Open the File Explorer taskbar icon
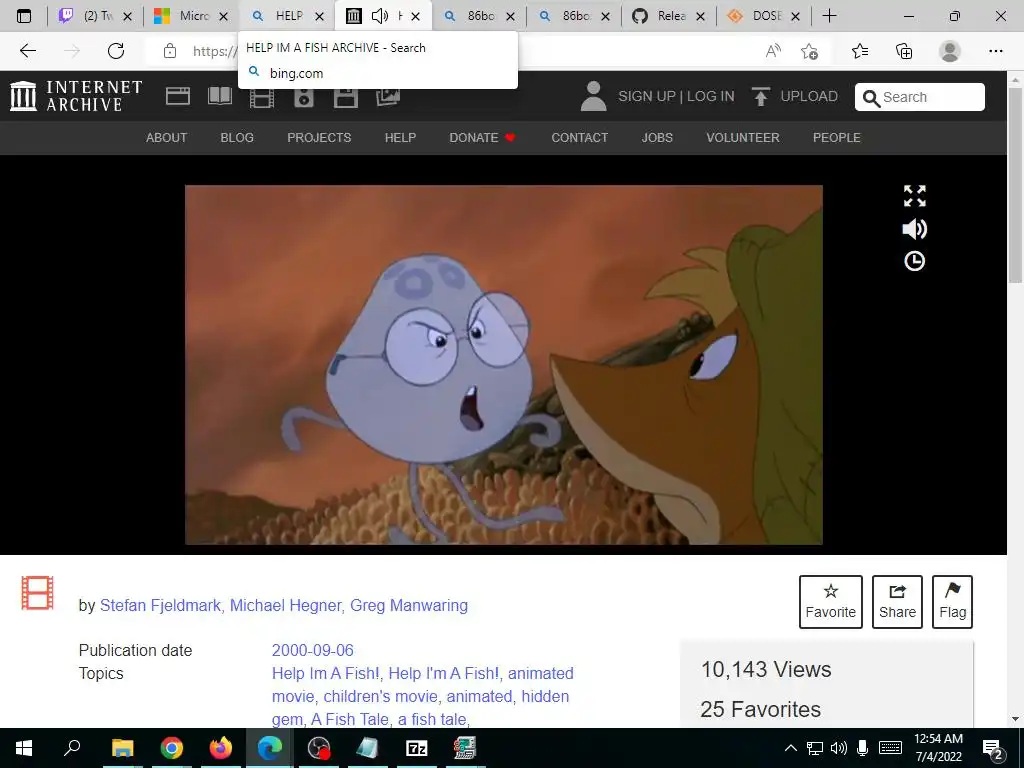 pyautogui.click(x=123, y=748)
